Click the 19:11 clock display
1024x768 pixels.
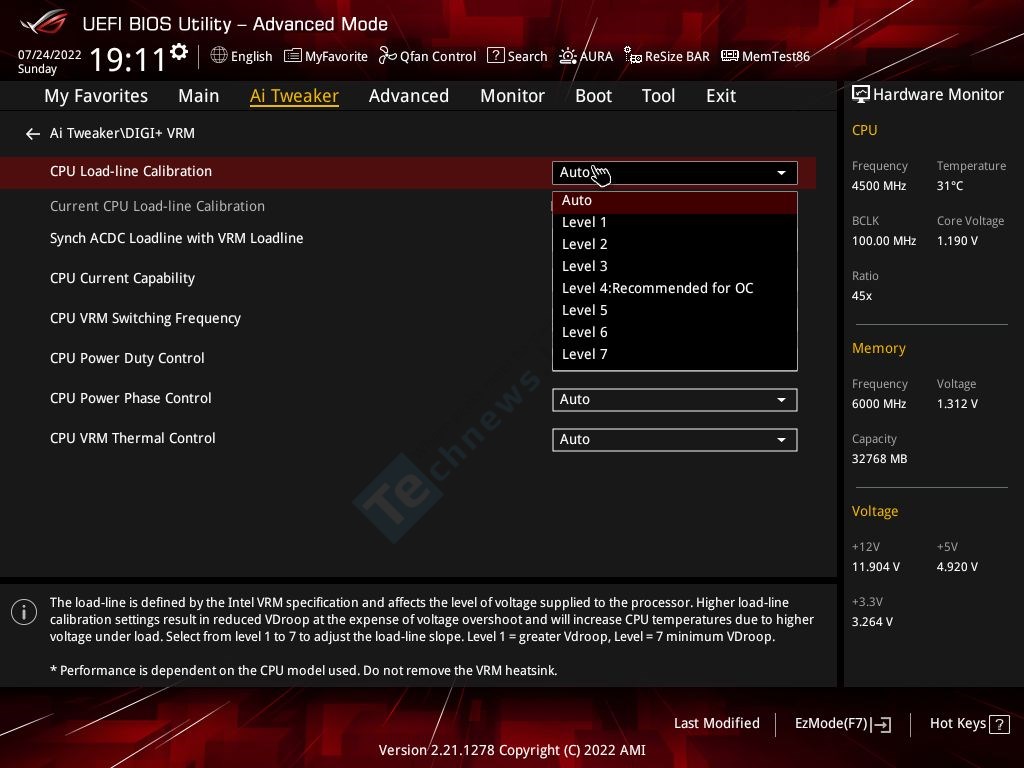tap(127, 59)
